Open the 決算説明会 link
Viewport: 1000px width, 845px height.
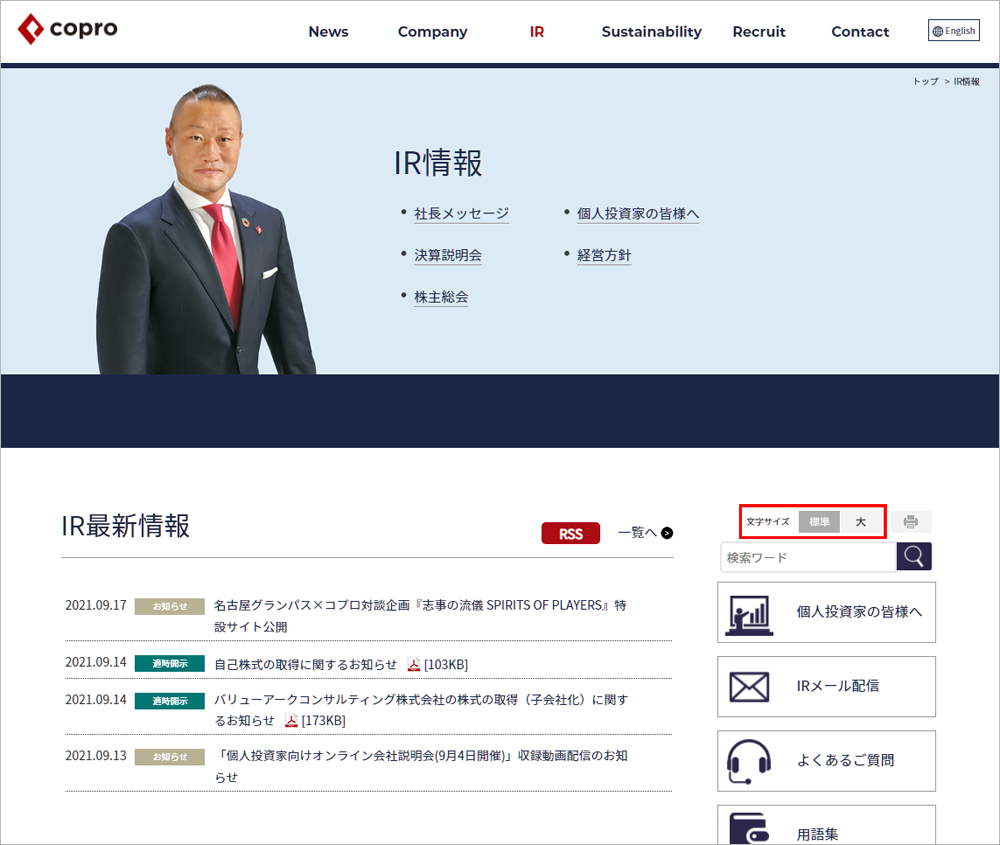[448, 255]
